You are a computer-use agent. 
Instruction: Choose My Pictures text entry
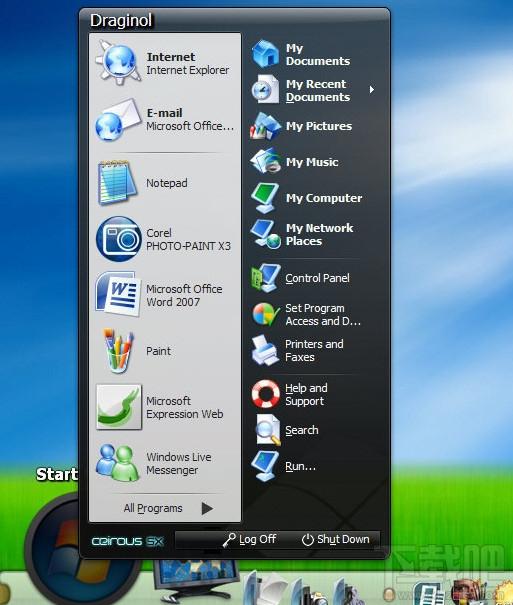[x=319, y=126]
